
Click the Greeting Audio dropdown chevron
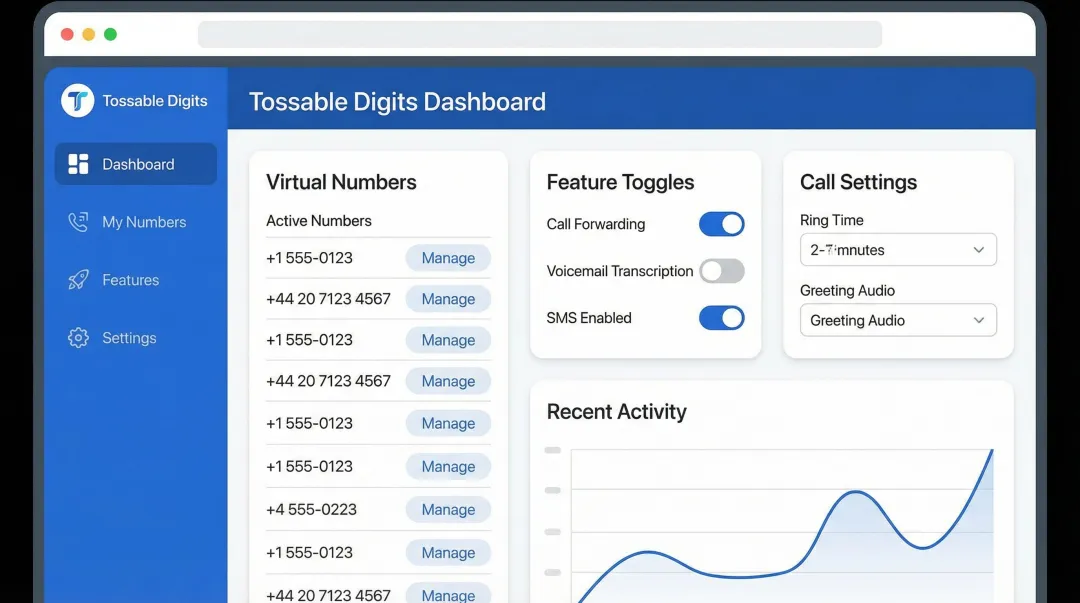click(981, 320)
